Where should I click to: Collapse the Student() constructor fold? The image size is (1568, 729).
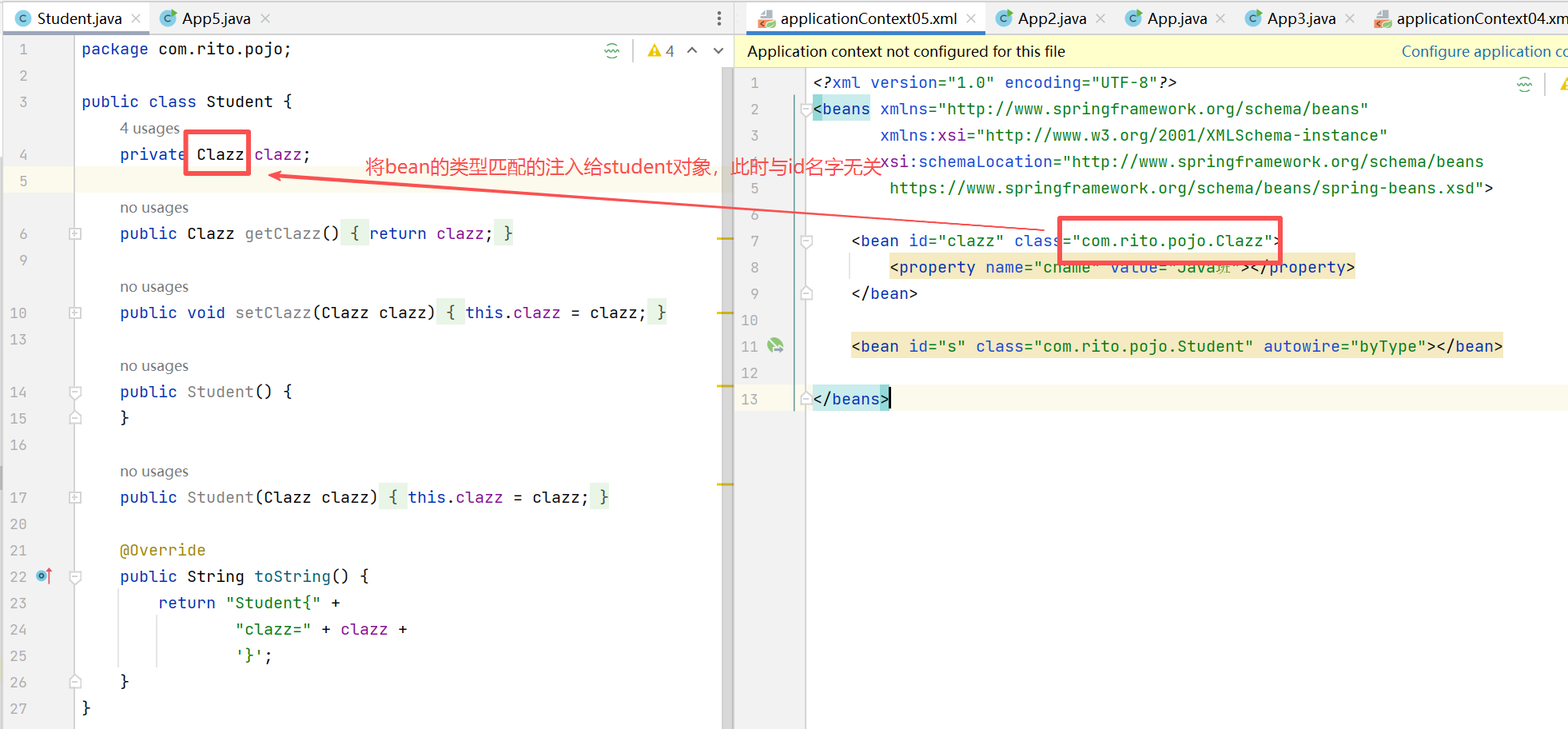coord(75,392)
